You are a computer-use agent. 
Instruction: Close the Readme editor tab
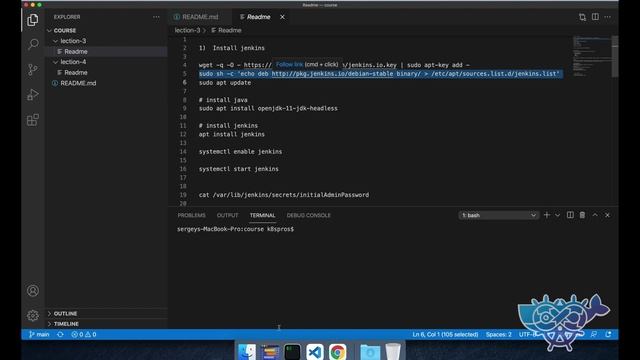[282, 17]
